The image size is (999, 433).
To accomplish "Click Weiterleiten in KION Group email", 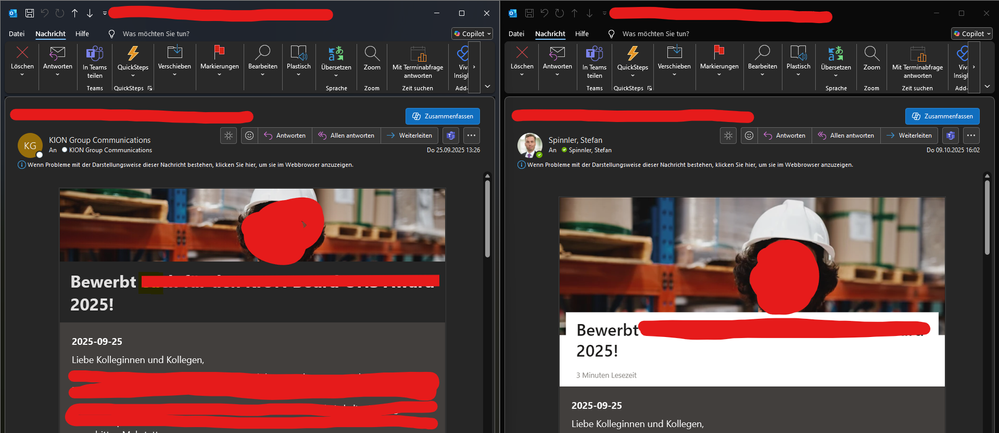I will tap(410, 135).
